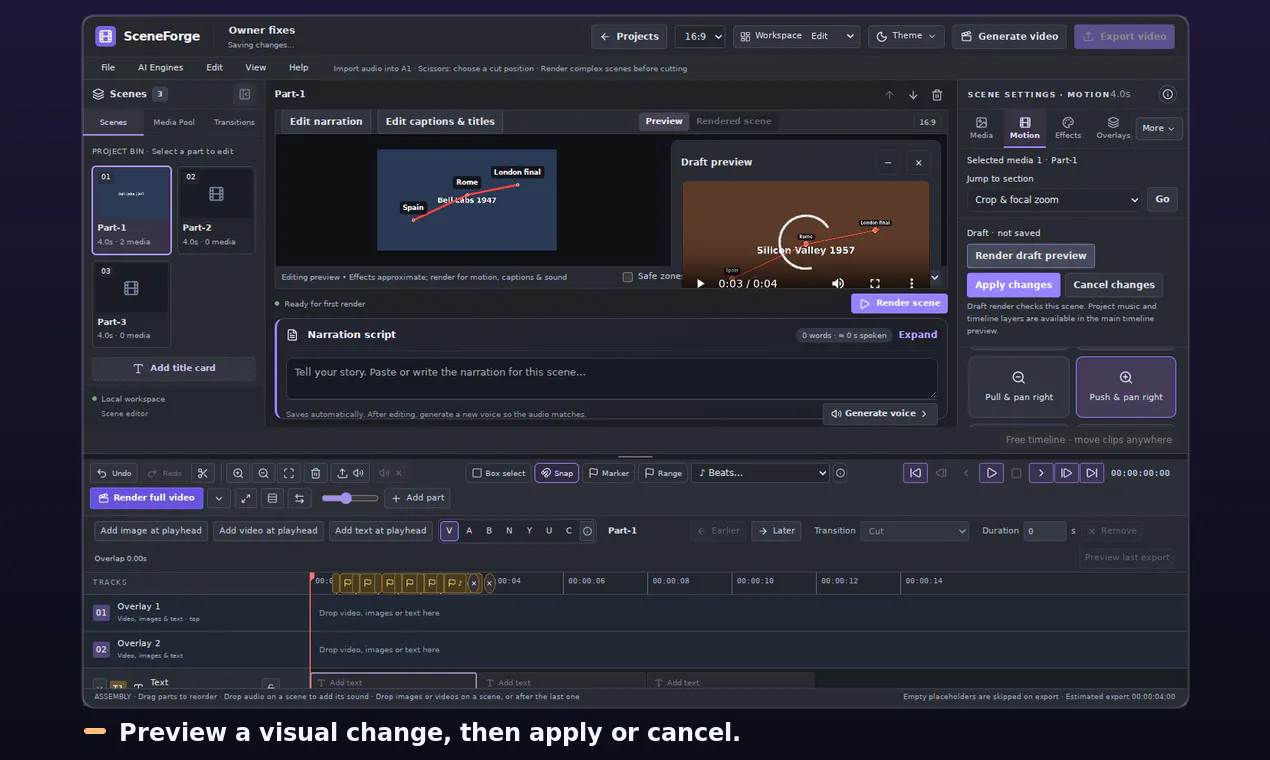Open Draft preview more options menu

pyautogui.click(x=911, y=283)
